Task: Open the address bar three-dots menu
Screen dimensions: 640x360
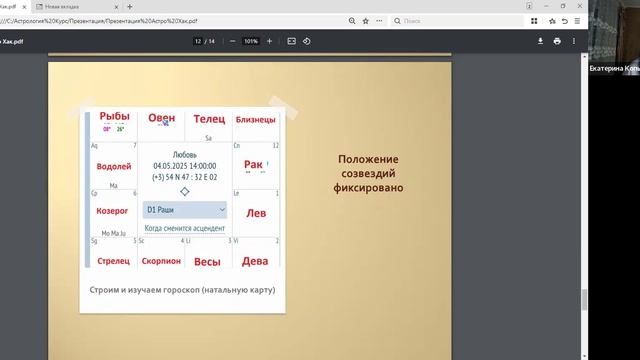Action: click(x=379, y=21)
